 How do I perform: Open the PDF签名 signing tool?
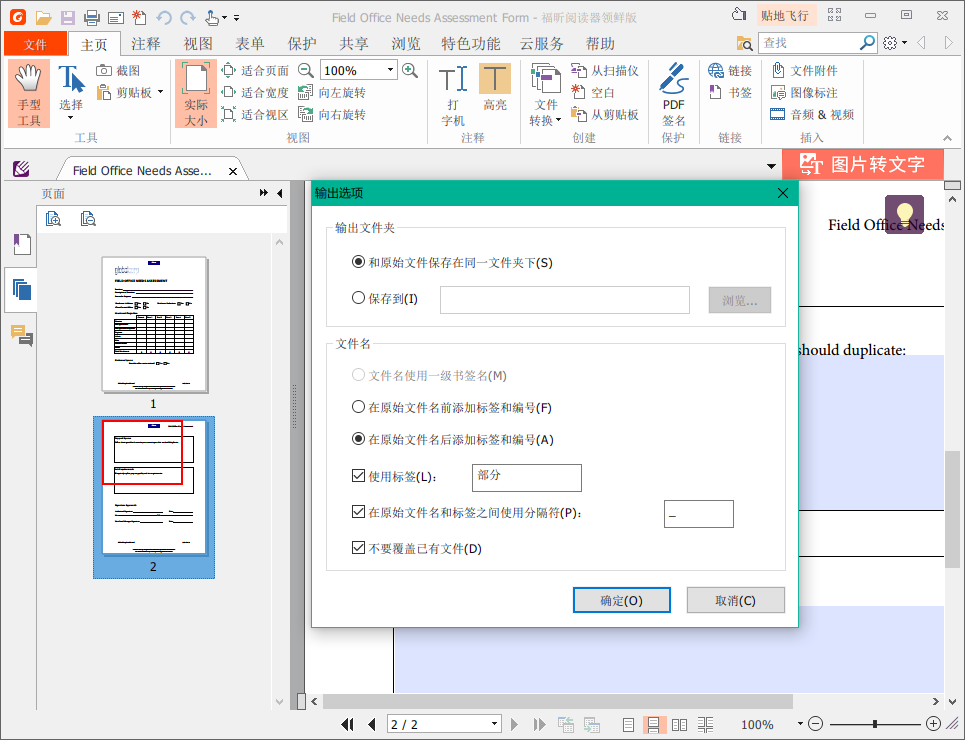673,90
